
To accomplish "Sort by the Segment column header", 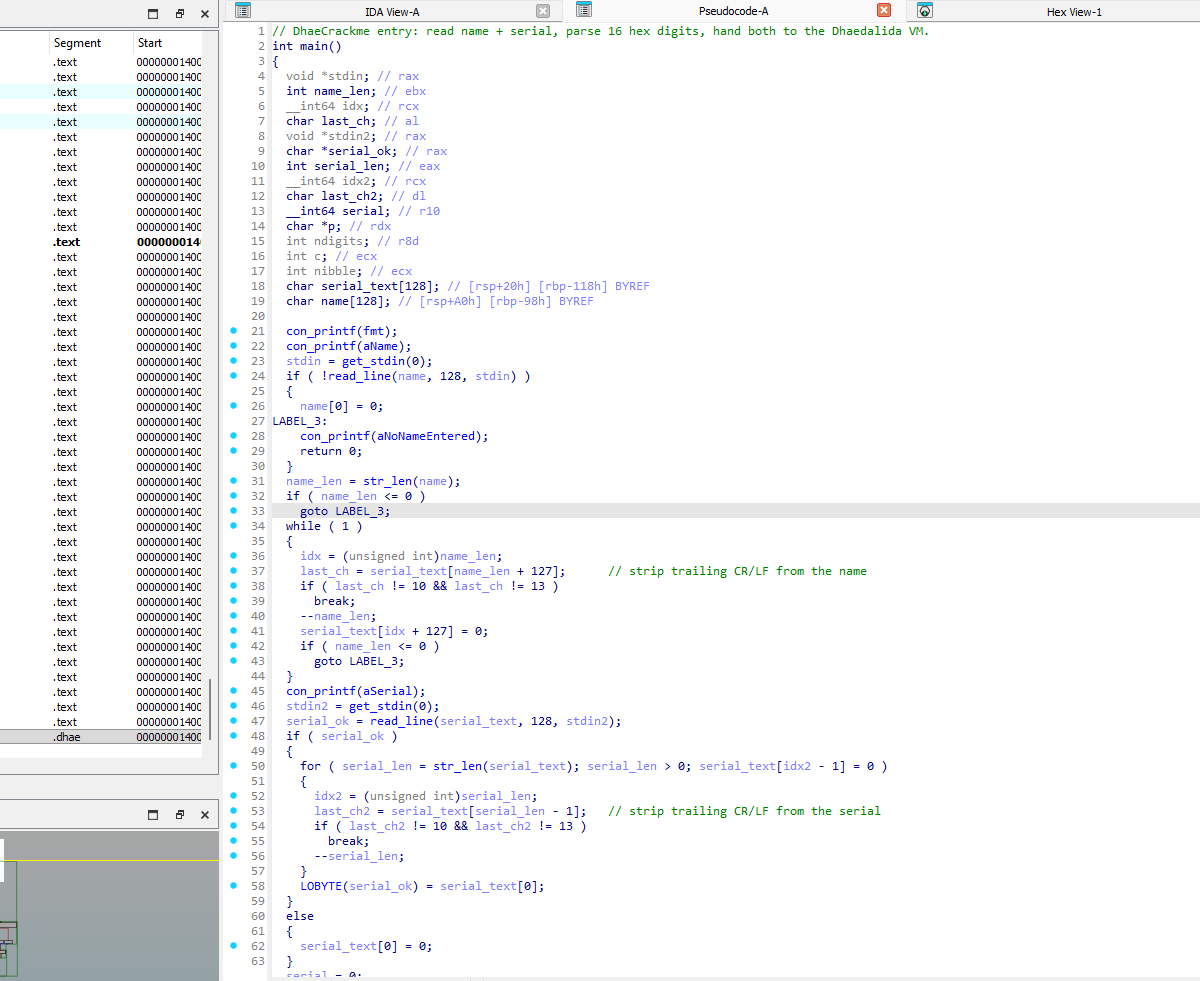I will (x=91, y=43).
